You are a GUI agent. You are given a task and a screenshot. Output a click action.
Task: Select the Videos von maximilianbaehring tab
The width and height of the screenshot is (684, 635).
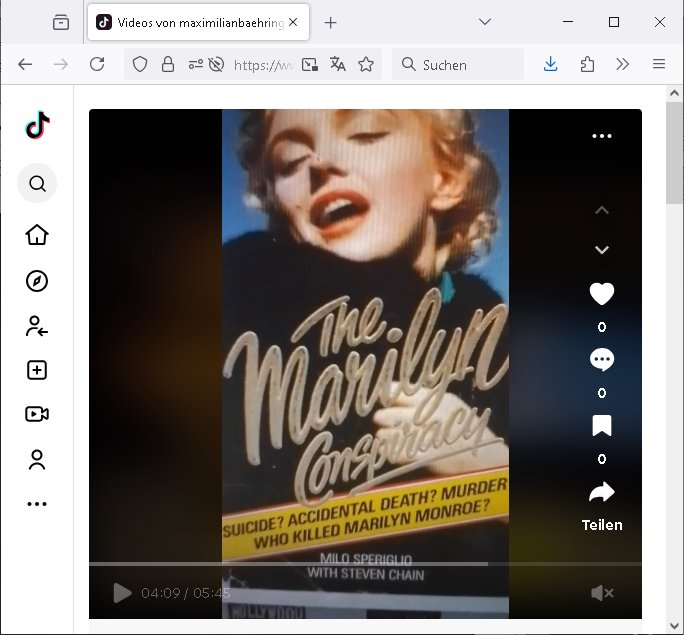[198, 22]
